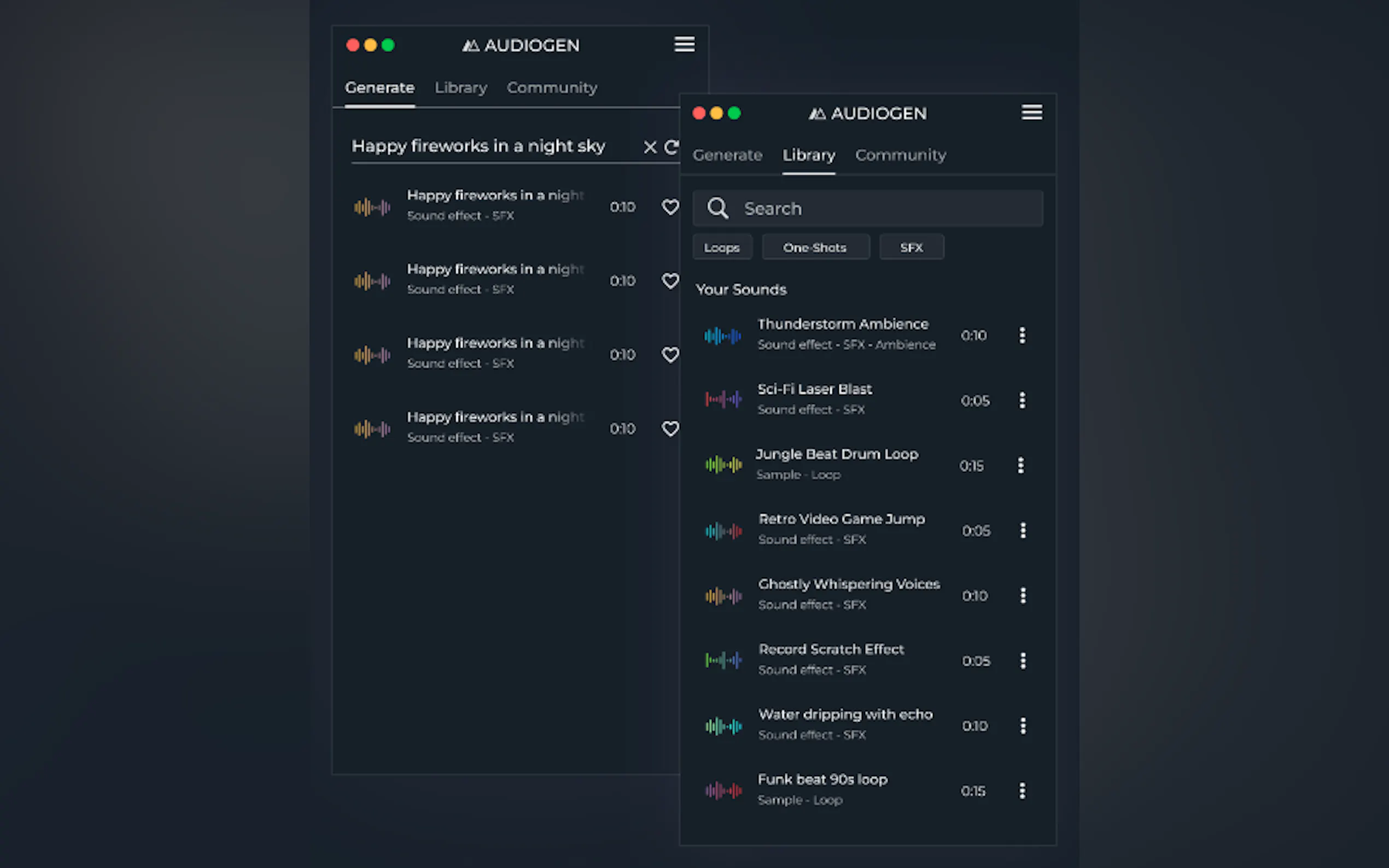Filter sounds by the Loops chip
Screen dimensions: 1389x868
coord(722,248)
